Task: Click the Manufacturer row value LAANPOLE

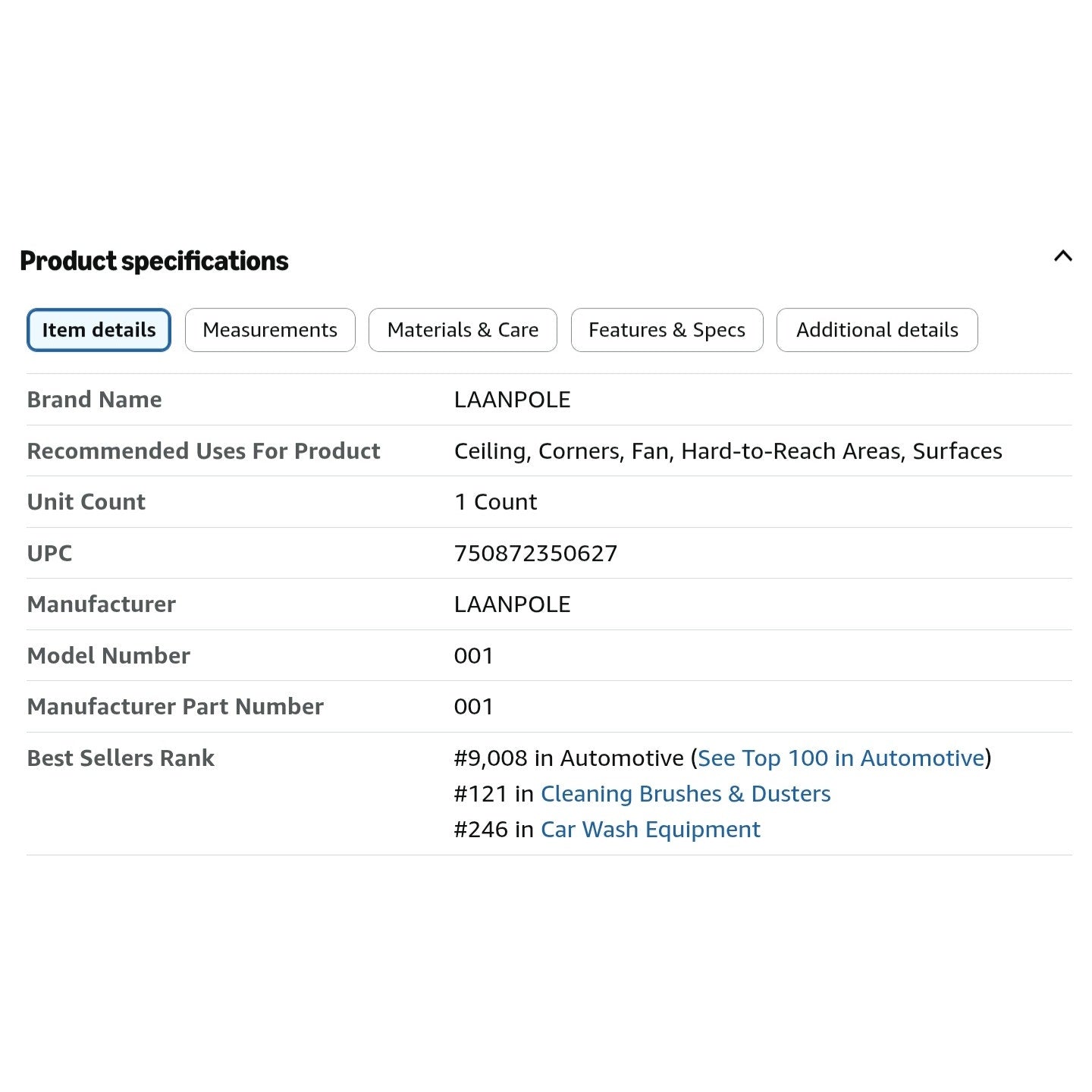Action: click(512, 604)
